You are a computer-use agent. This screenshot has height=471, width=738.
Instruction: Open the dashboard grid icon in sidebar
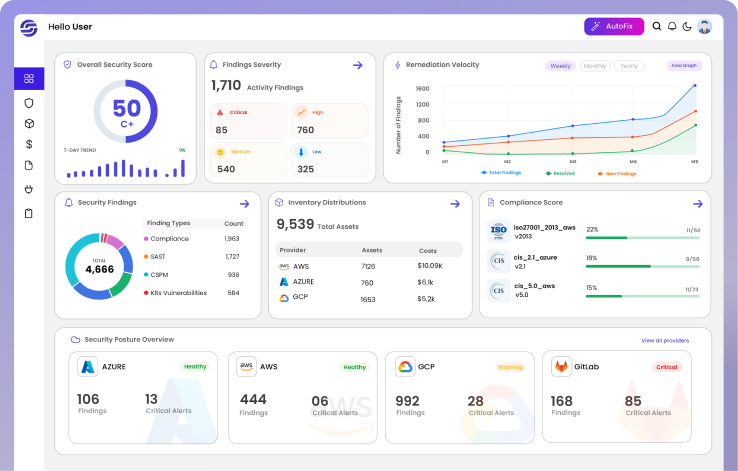pos(29,79)
